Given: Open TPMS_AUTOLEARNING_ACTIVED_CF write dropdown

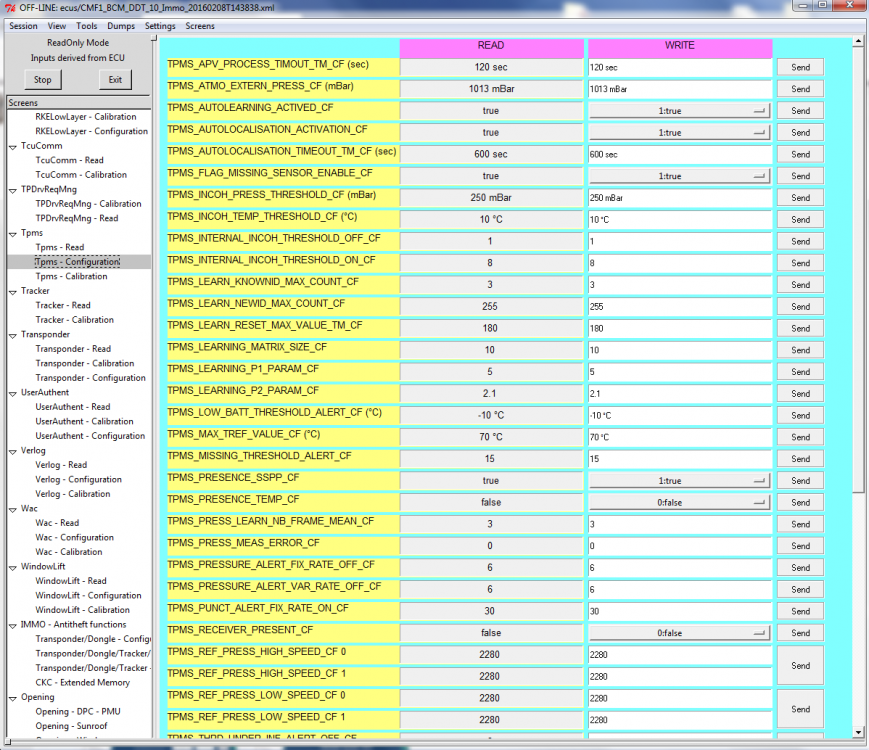Looking at the screenshot, I should (x=679, y=111).
